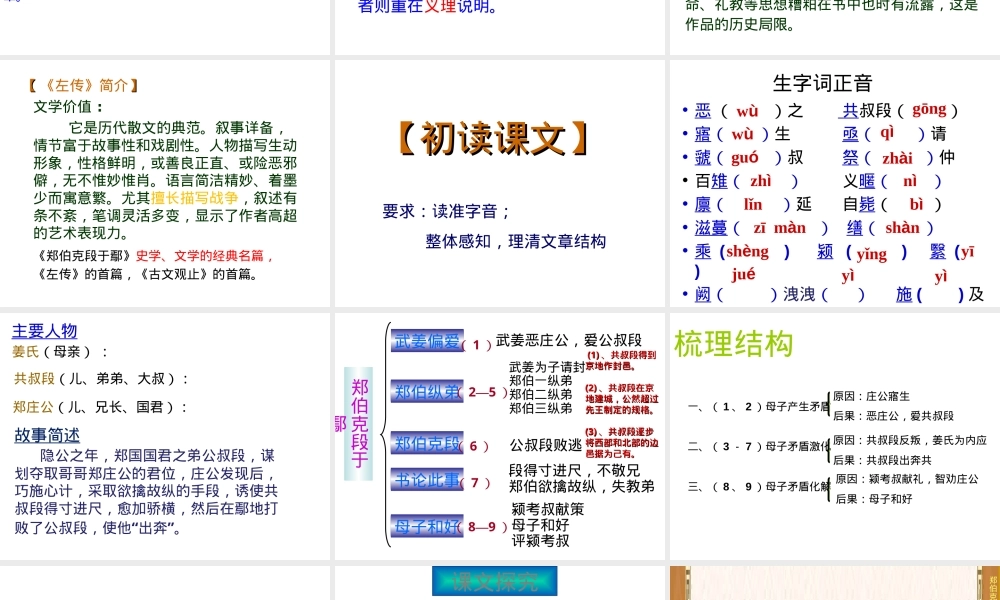
Task: Click vertical 郑伯克段于 title box
Action: 359,423
